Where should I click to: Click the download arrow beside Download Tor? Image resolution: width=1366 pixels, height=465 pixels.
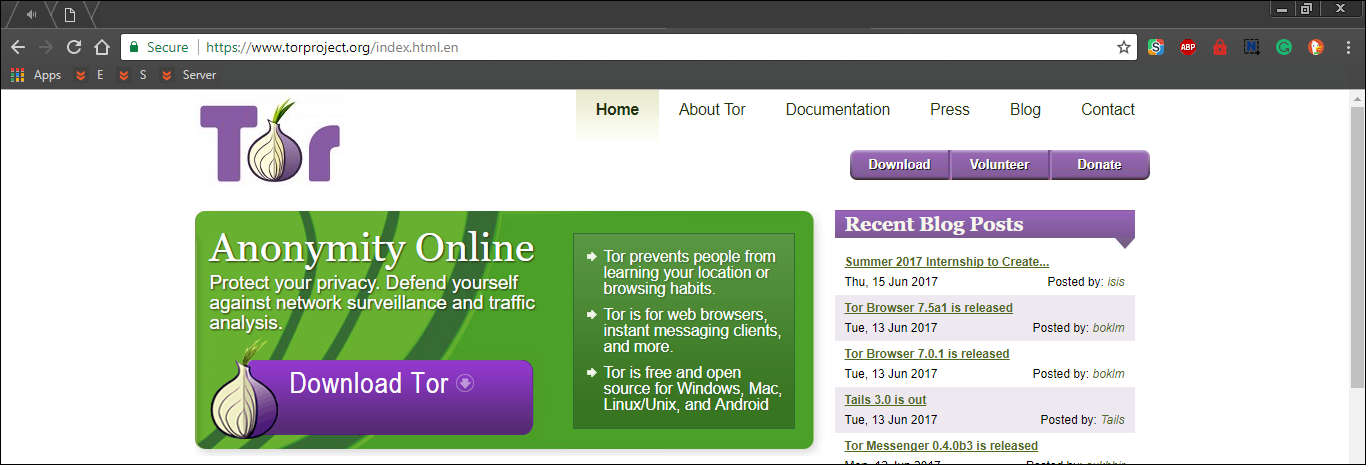[465, 383]
